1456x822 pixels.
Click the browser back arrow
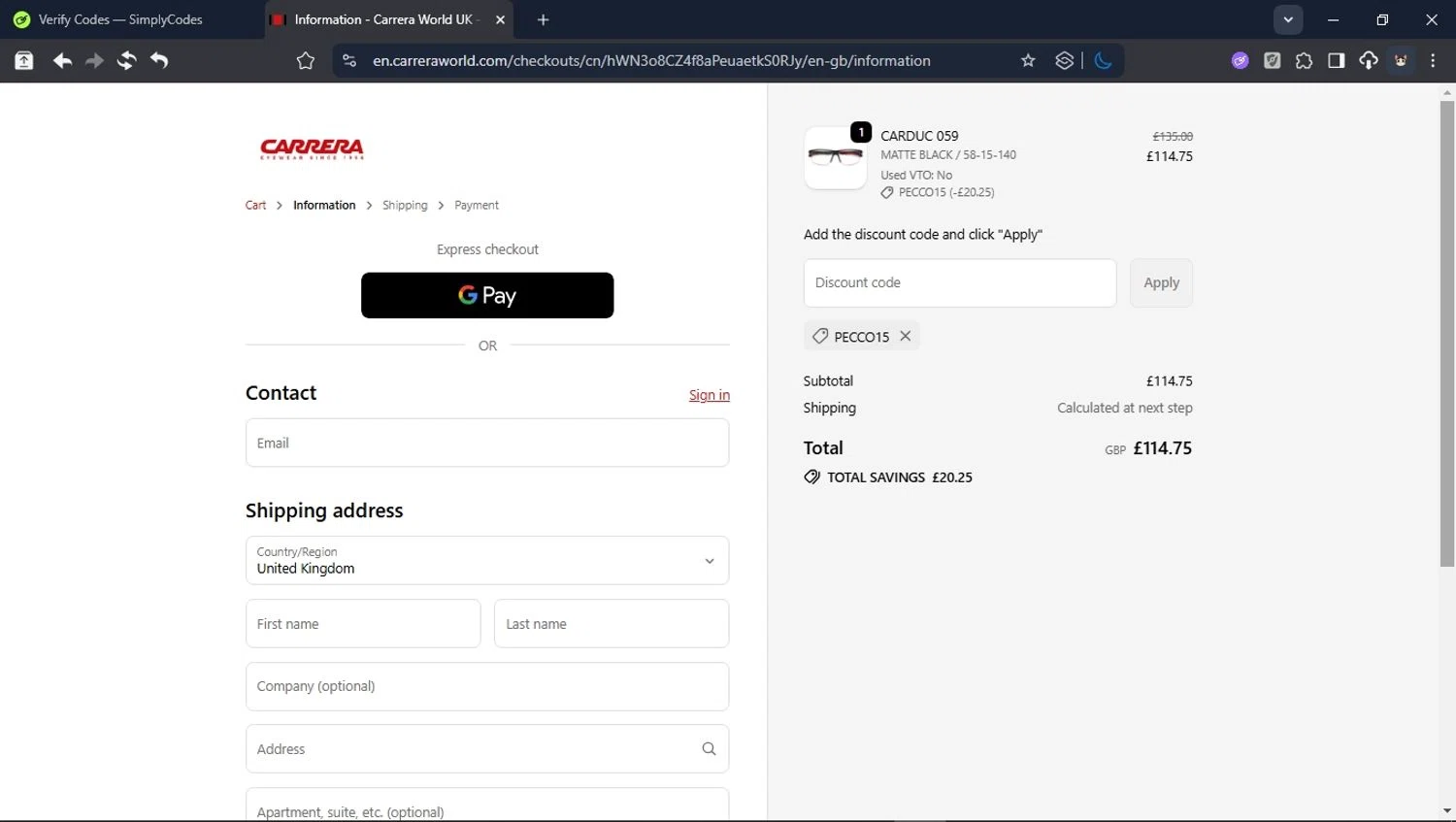[x=62, y=61]
